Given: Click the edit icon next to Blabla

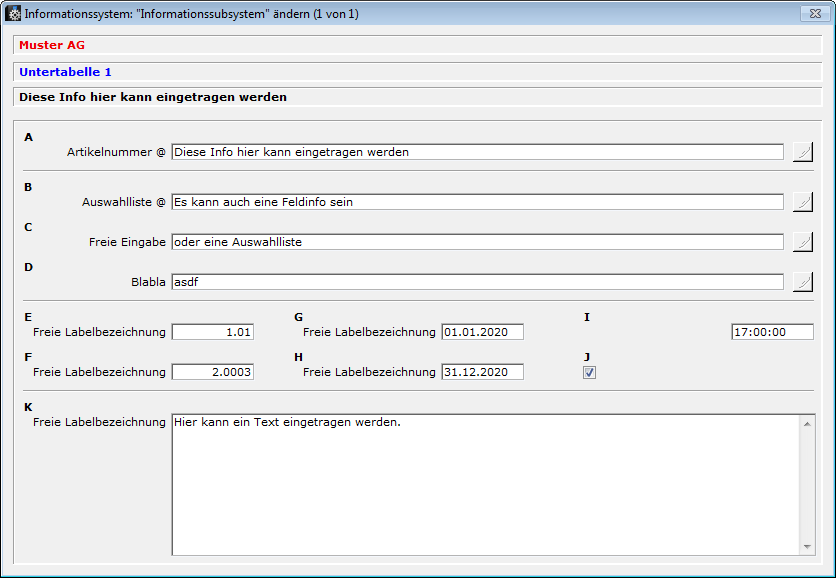Looking at the screenshot, I should (802, 282).
